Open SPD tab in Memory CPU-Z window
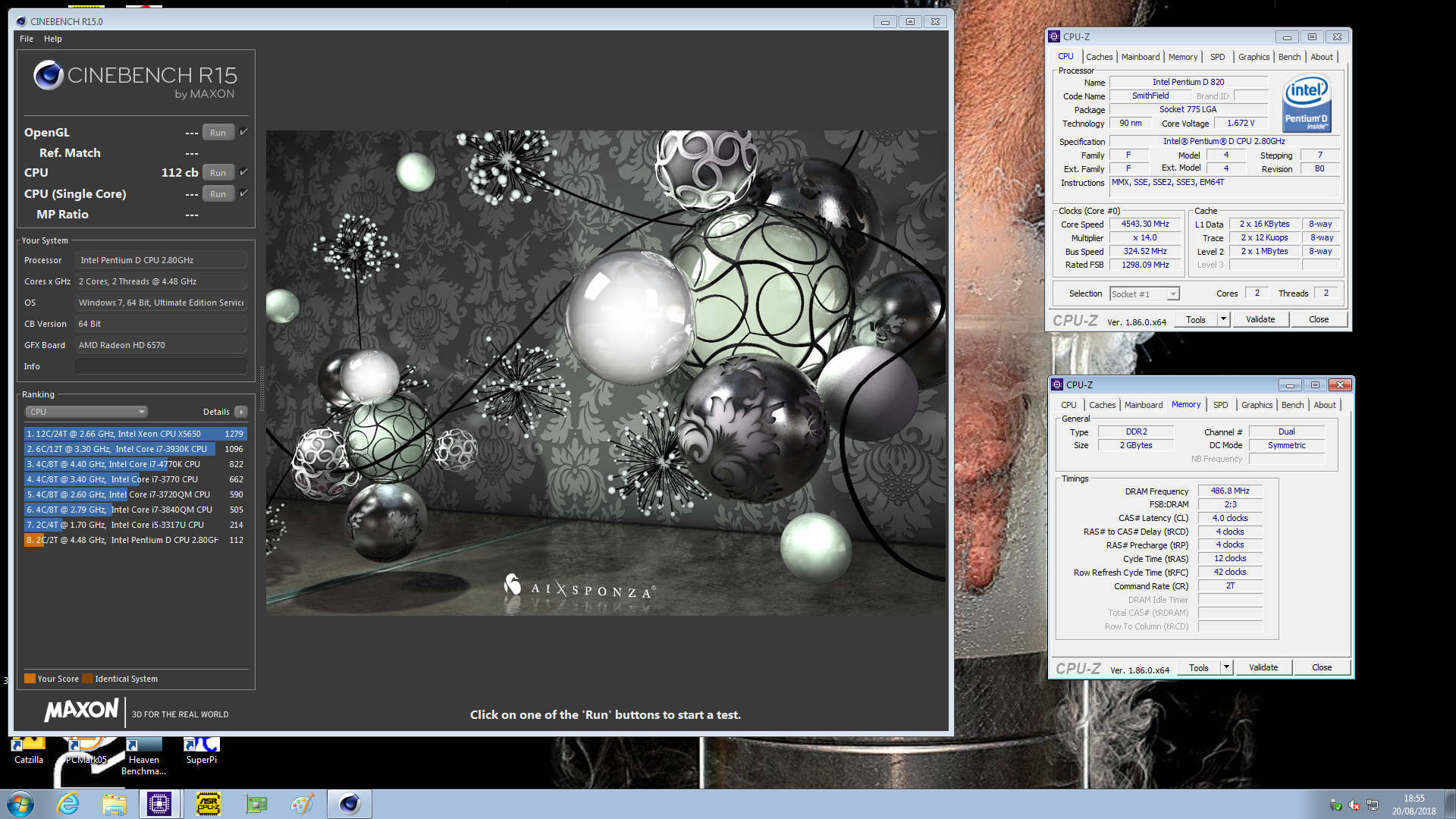 (x=1221, y=405)
